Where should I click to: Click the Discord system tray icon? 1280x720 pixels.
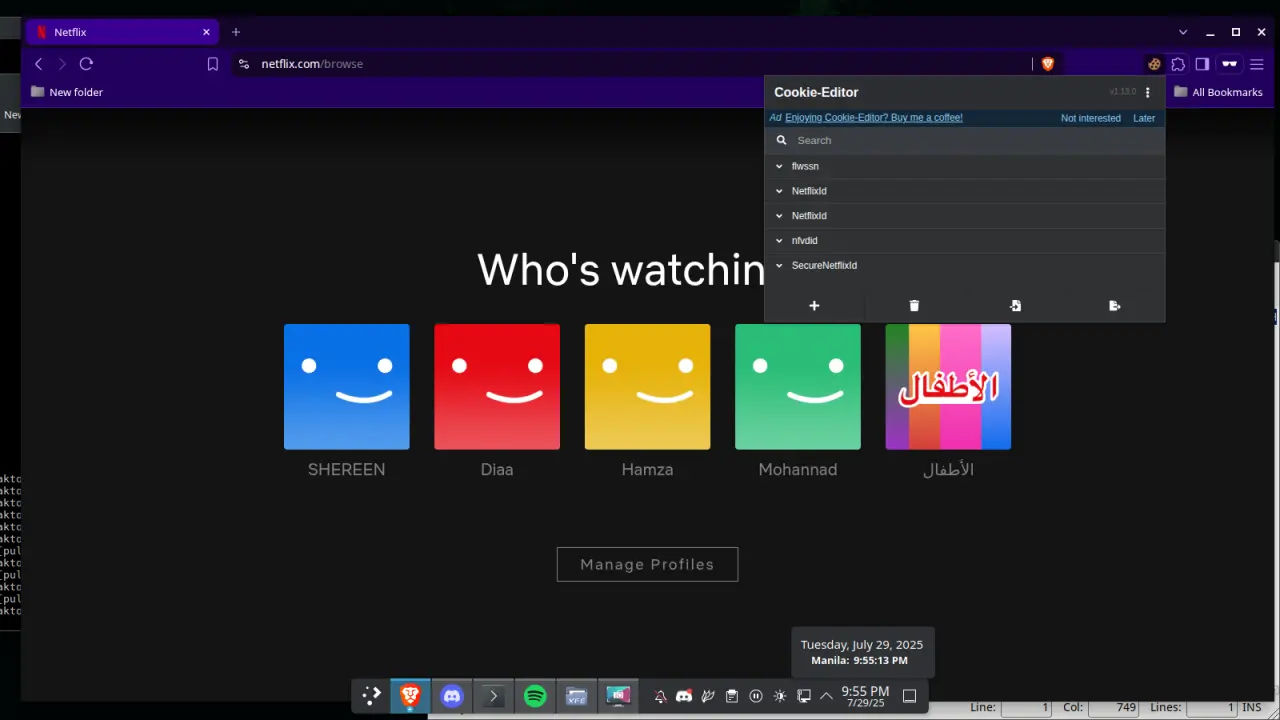[684, 696]
